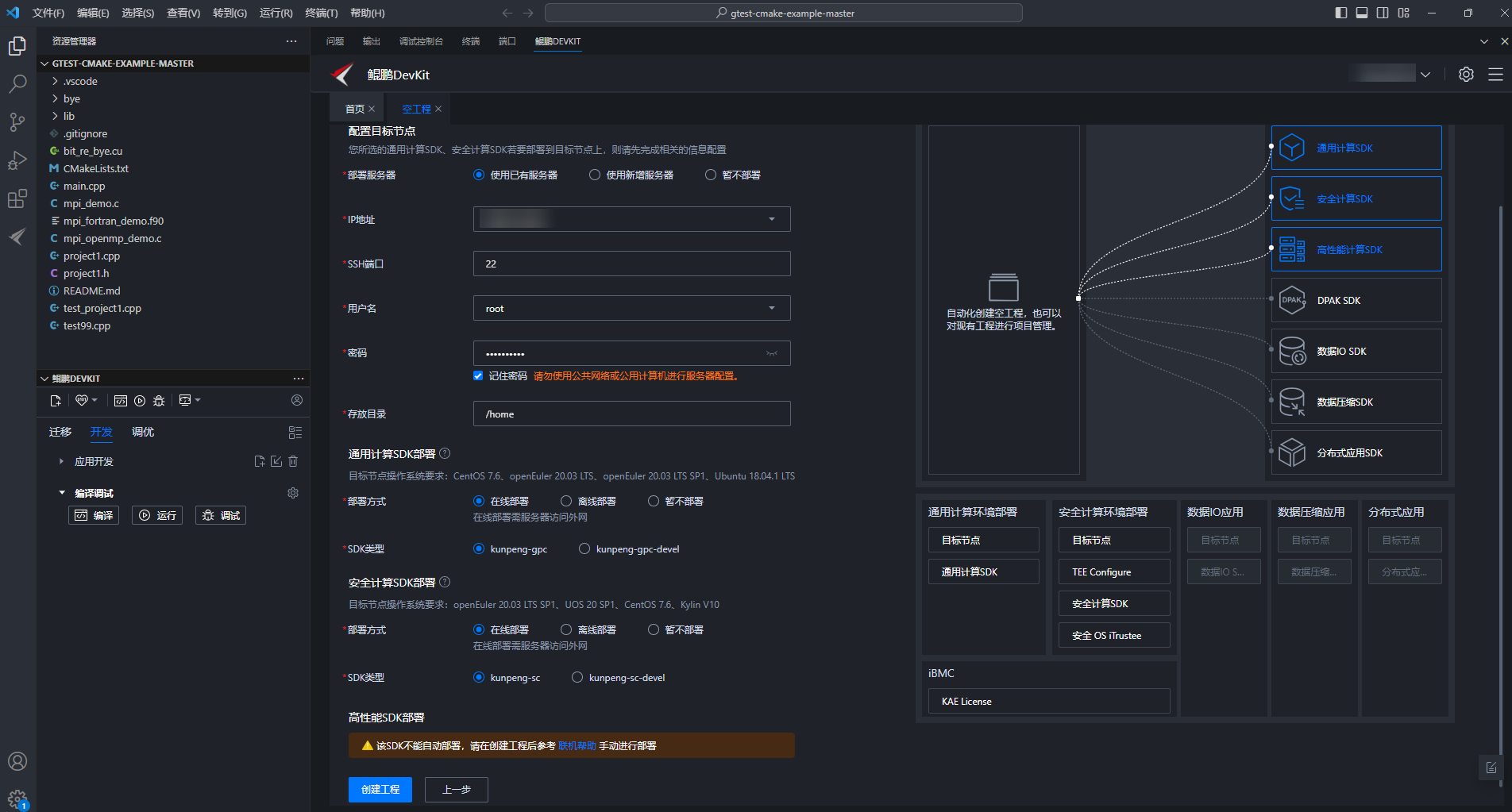The height and width of the screenshot is (812, 1512).
Task: Click the checklist icon beside the 调优 tab
Action: 295,433
